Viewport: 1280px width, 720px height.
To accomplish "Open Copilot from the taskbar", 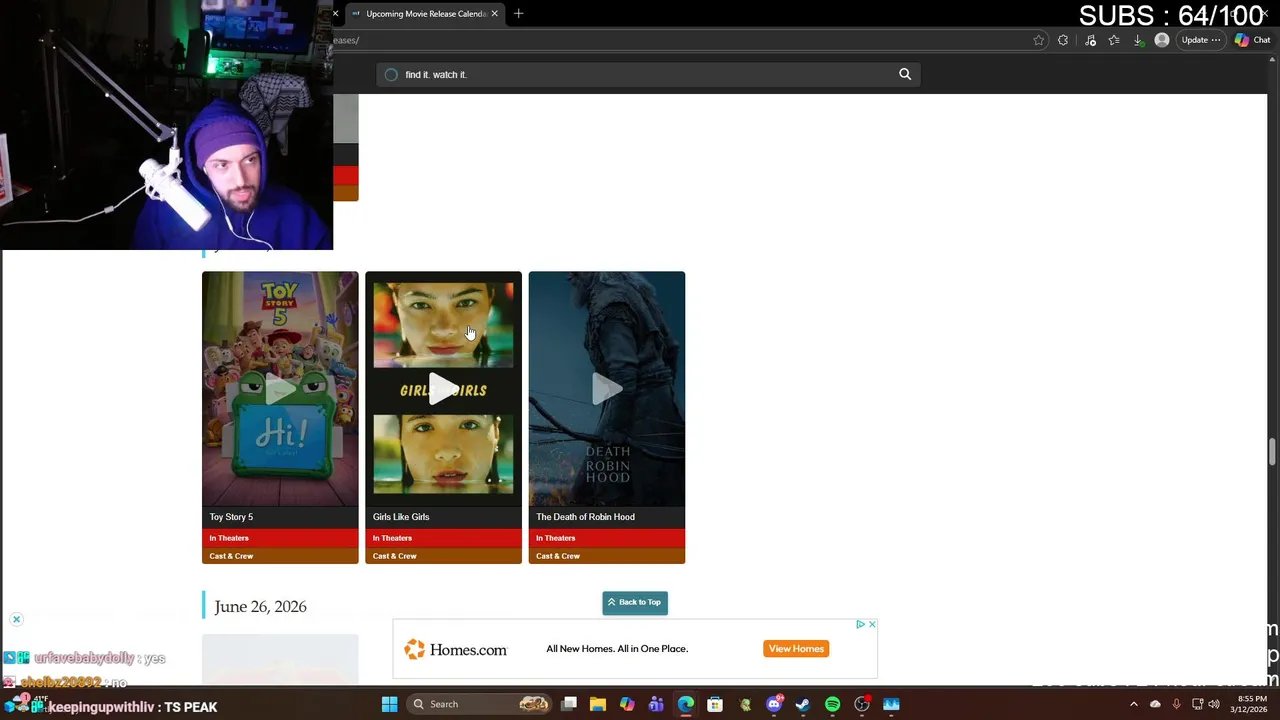I will click(x=627, y=704).
